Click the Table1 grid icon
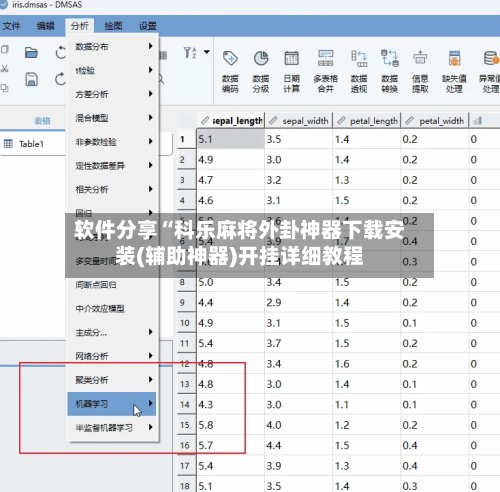The width and height of the screenshot is (500, 492). coord(8,144)
